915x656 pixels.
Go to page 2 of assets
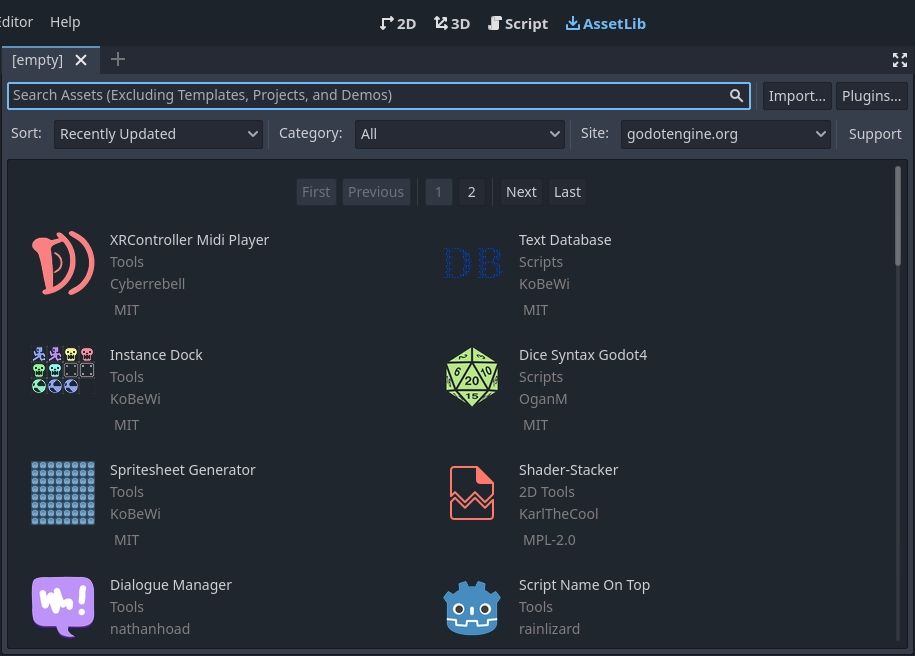coord(471,191)
